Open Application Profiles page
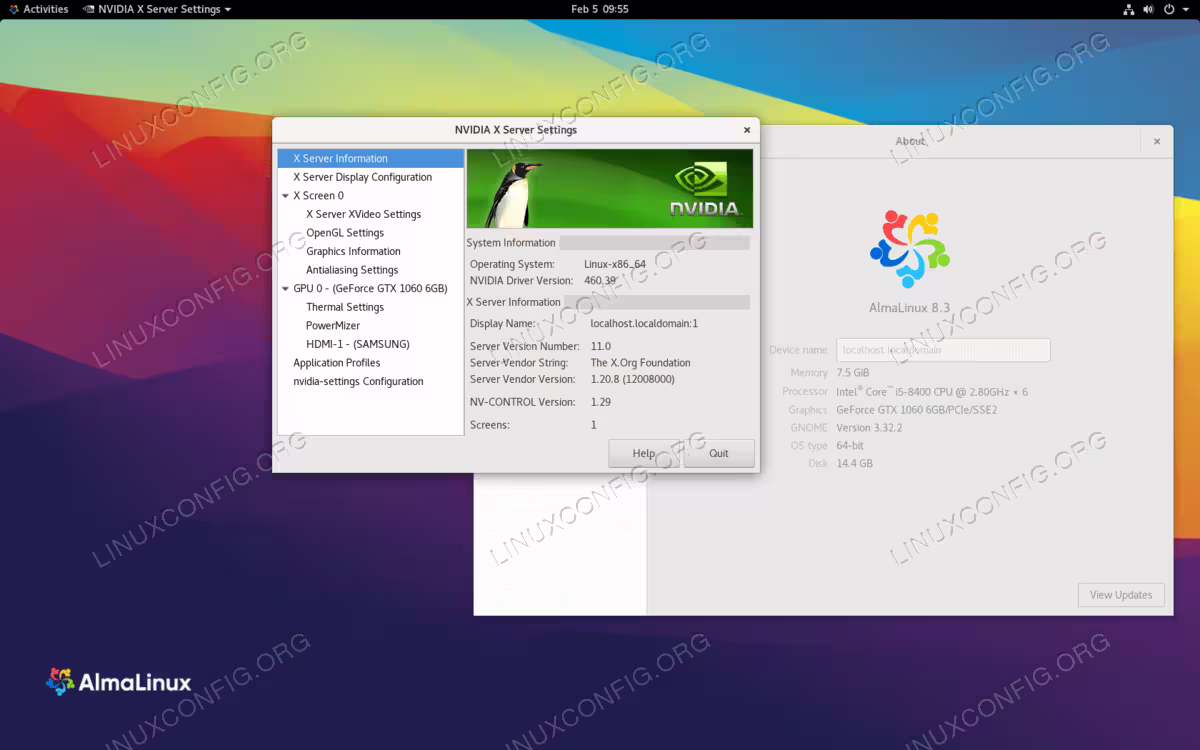1200x750 pixels. tap(337, 363)
